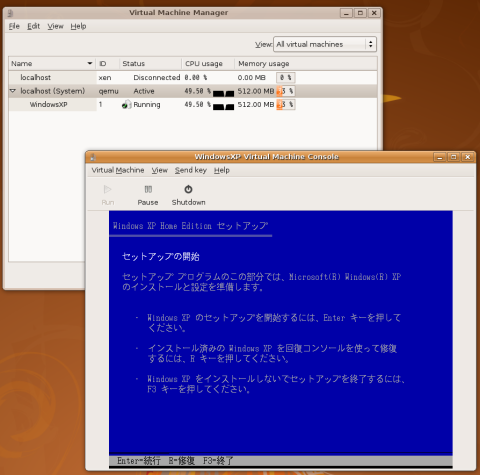Open Help menu in Virtual Machine Manager

78,26
